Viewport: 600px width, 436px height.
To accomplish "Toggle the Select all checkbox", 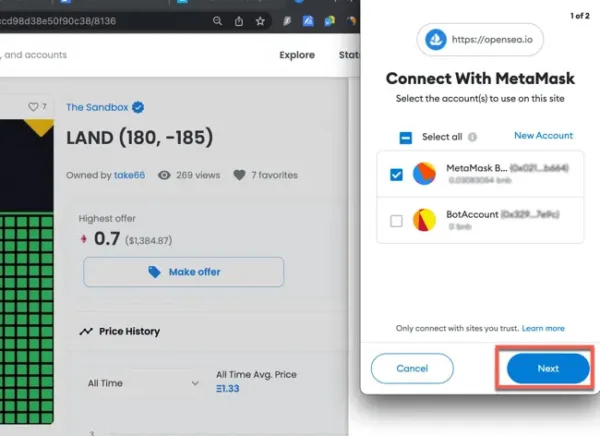I will 406,137.
